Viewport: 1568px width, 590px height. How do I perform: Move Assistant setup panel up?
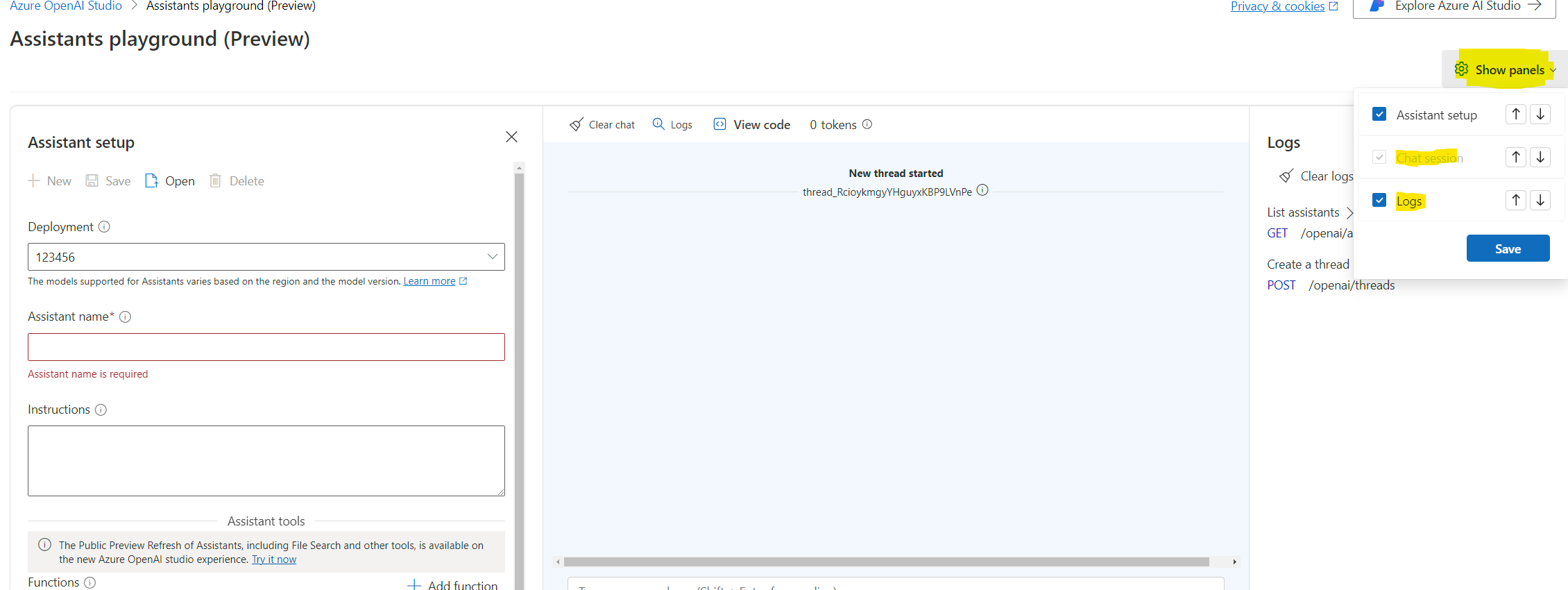[x=1516, y=115]
